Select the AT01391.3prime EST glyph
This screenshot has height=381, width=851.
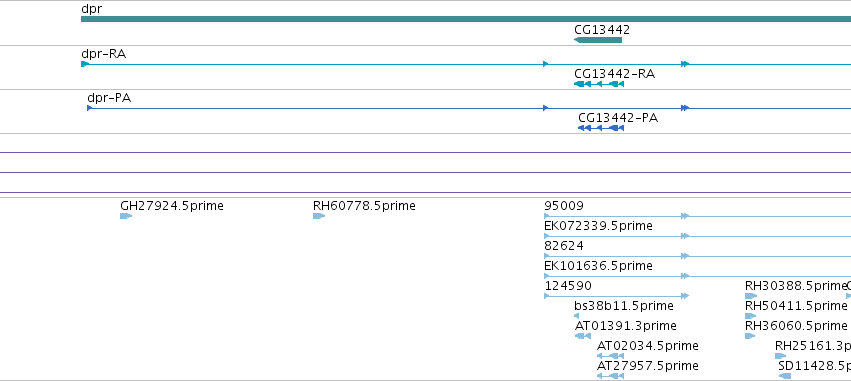(x=582, y=336)
